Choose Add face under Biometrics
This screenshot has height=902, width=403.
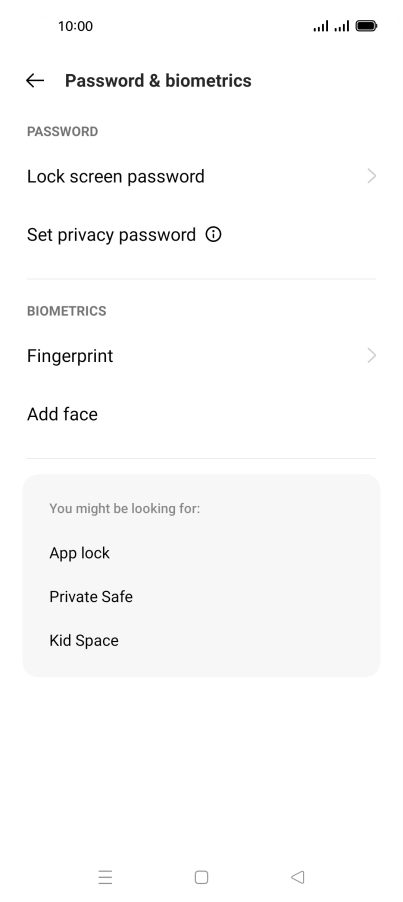201,414
